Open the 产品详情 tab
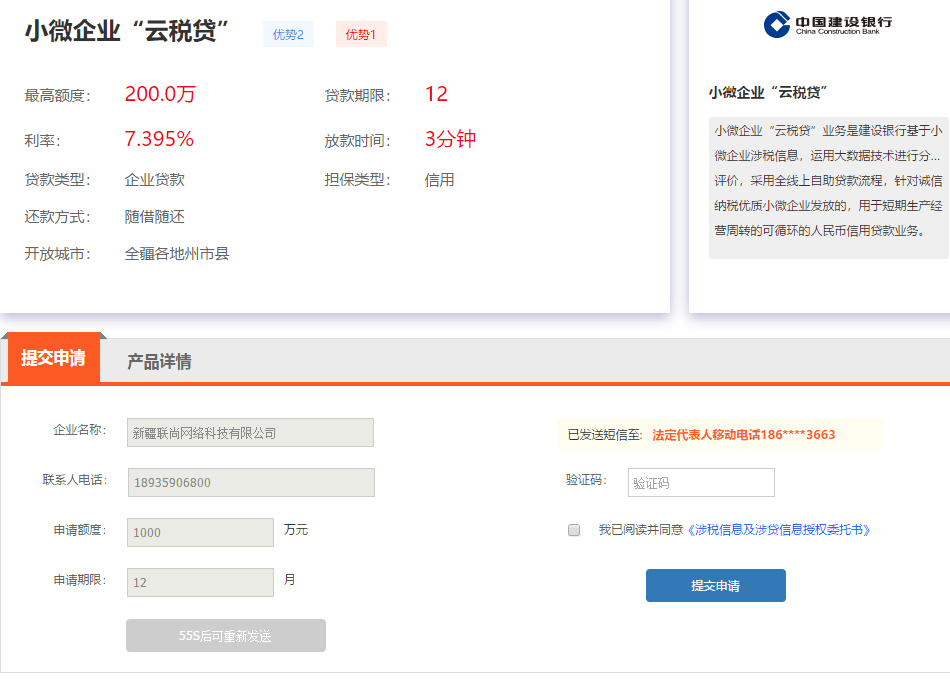This screenshot has width=950, height=682. pyautogui.click(x=159, y=362)
